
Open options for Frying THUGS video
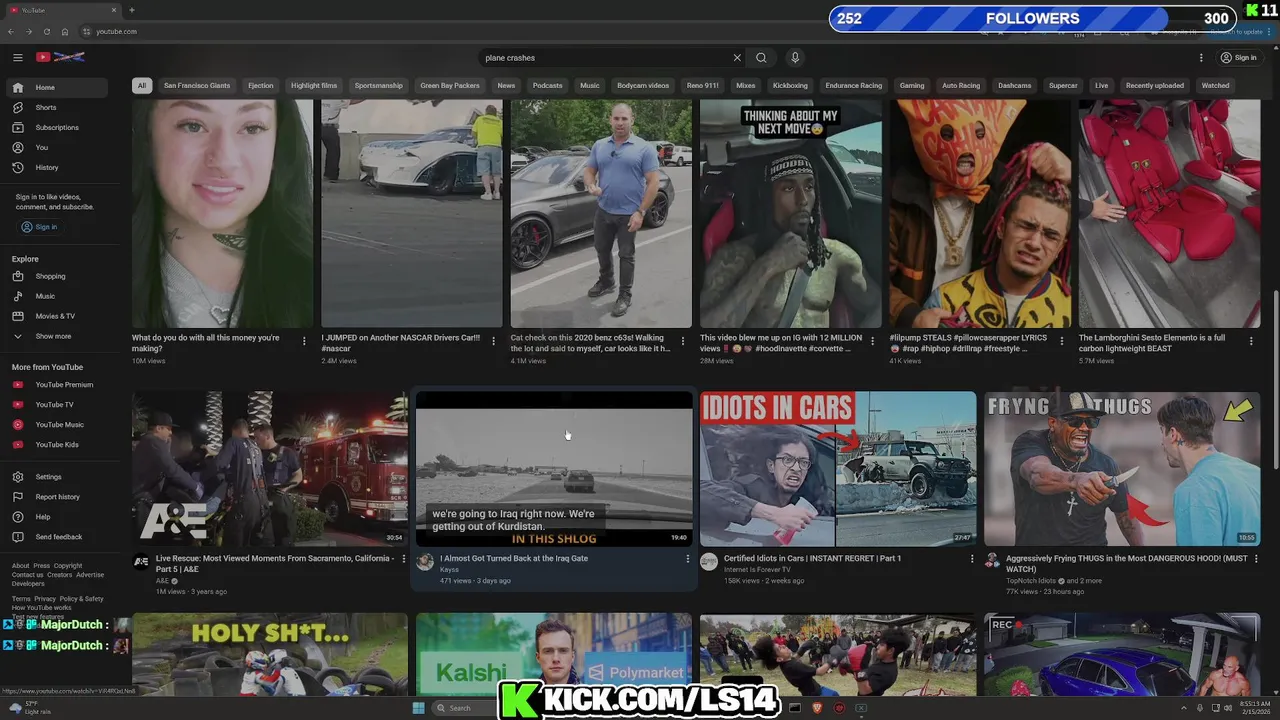(1256, 559)
